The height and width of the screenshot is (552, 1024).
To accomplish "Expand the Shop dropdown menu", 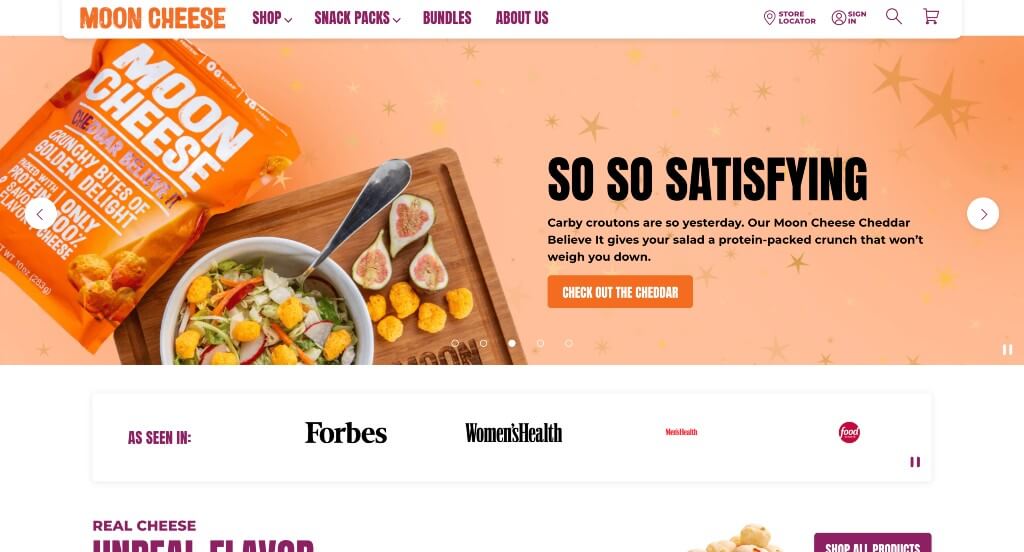I will (x=272, y=18).
